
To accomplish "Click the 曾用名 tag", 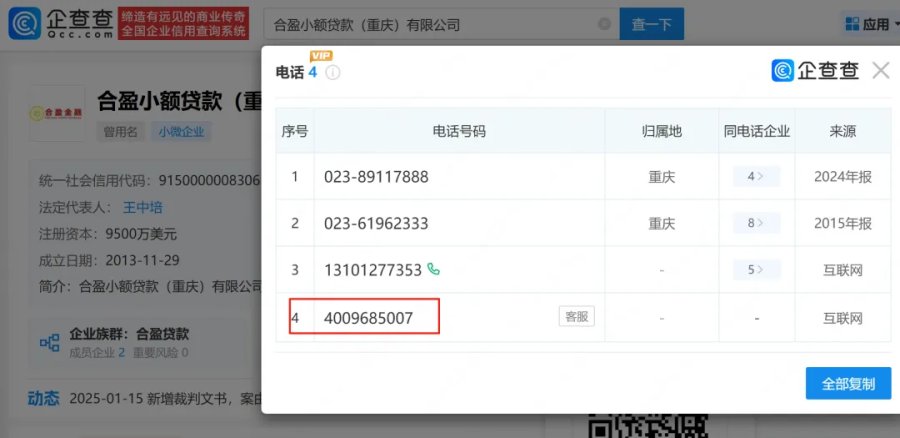I will coord(121,131).
